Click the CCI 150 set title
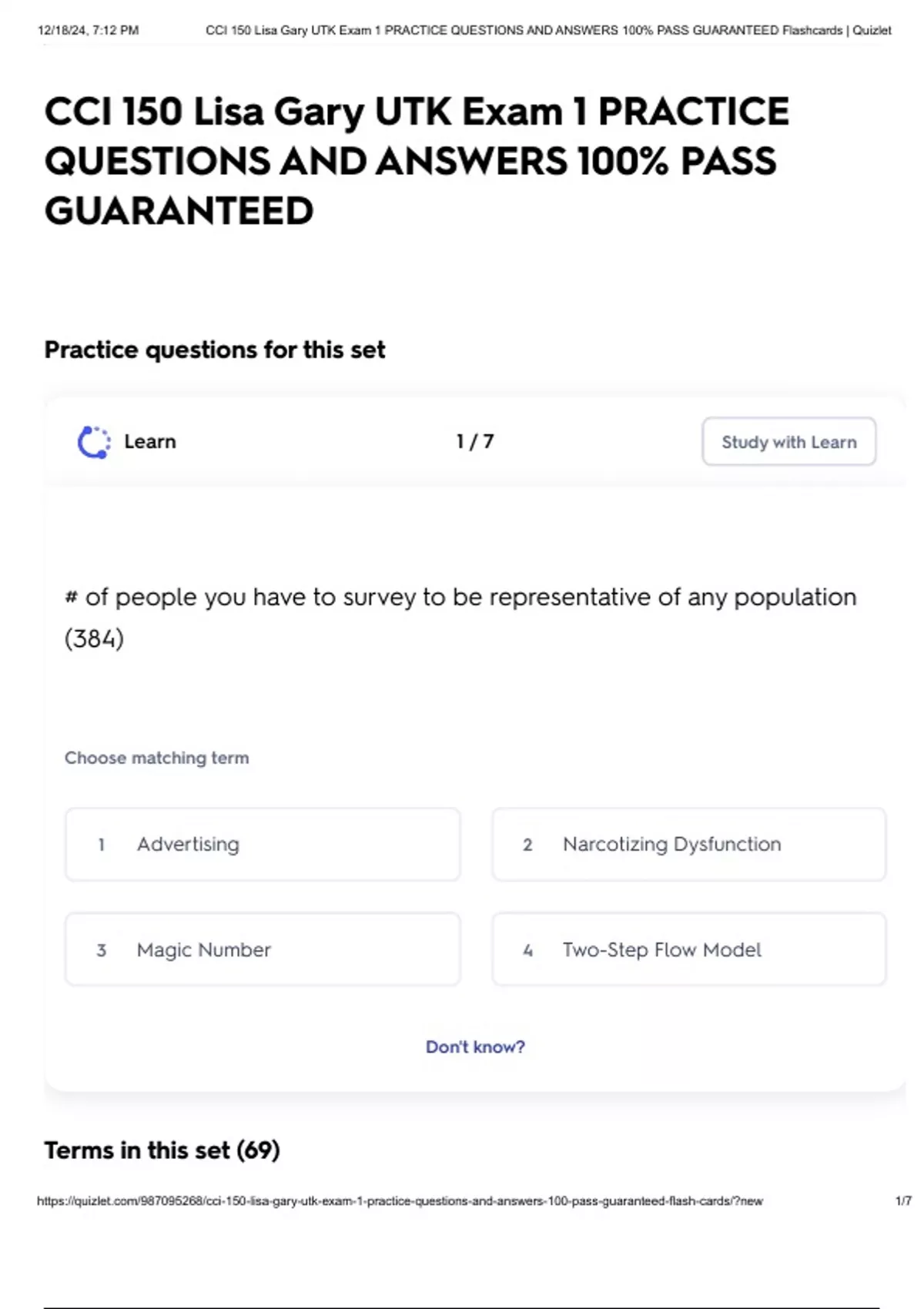Viewport: 924px width, 1309px height. tap(417, 159)
